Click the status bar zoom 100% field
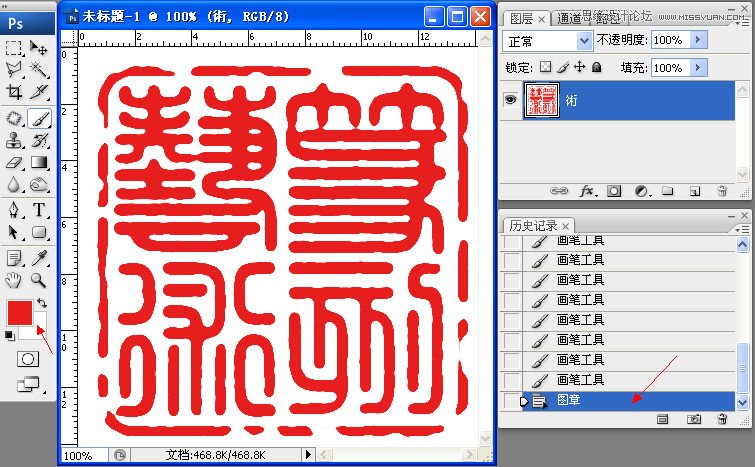Screen dimensions: 755x467 pos(84,455)
